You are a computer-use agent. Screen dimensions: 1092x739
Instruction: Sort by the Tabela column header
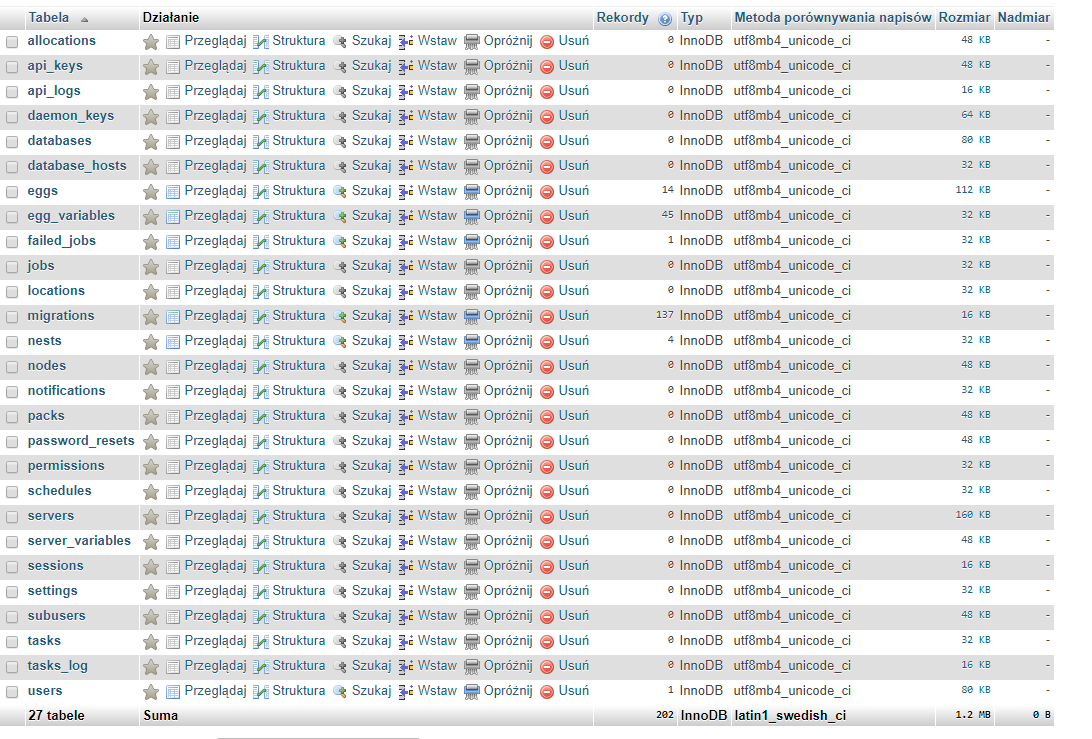click(x=49, y=18)
